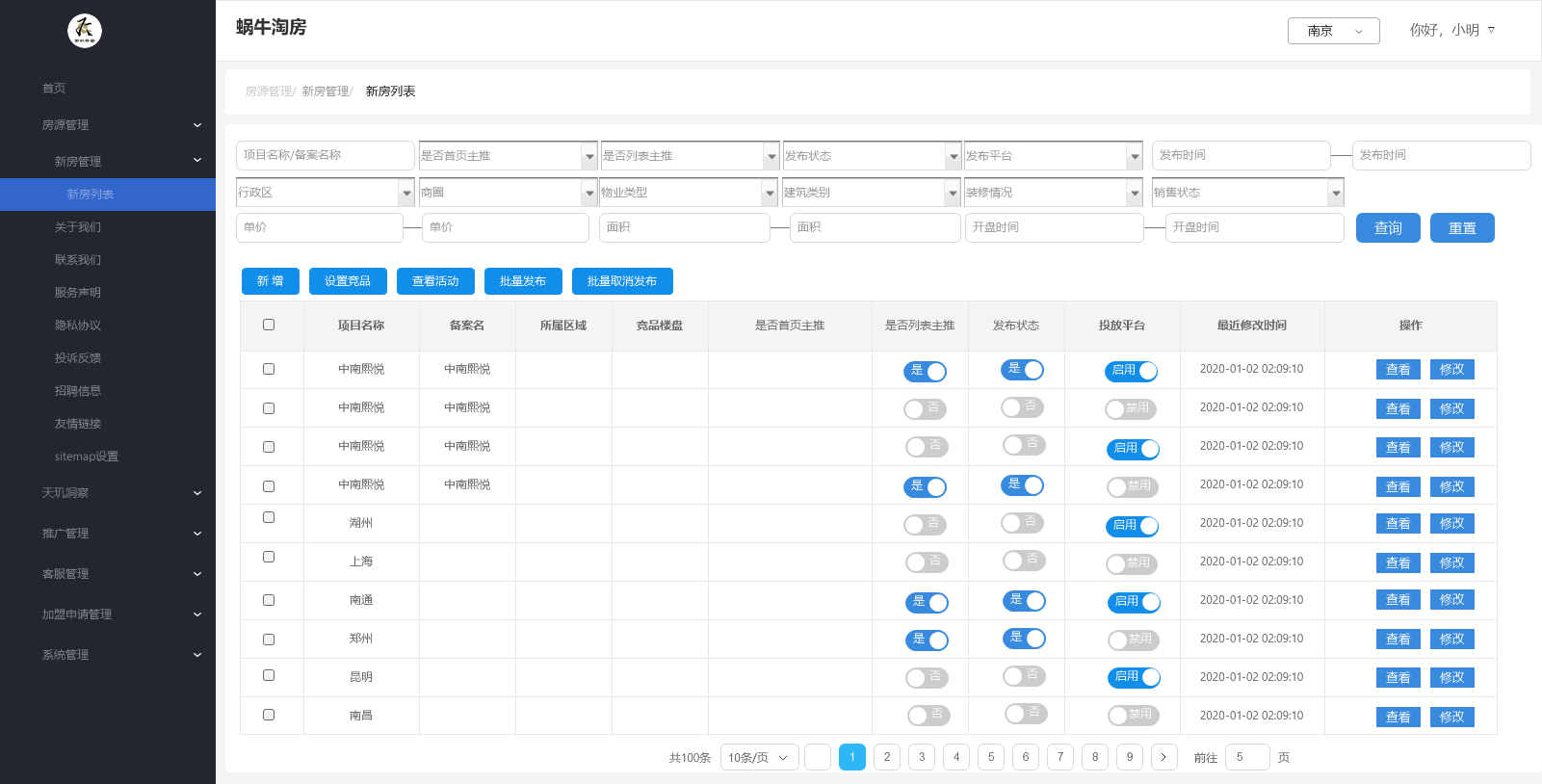Toggle 投放平台 switch for 南通 row

1134,602
